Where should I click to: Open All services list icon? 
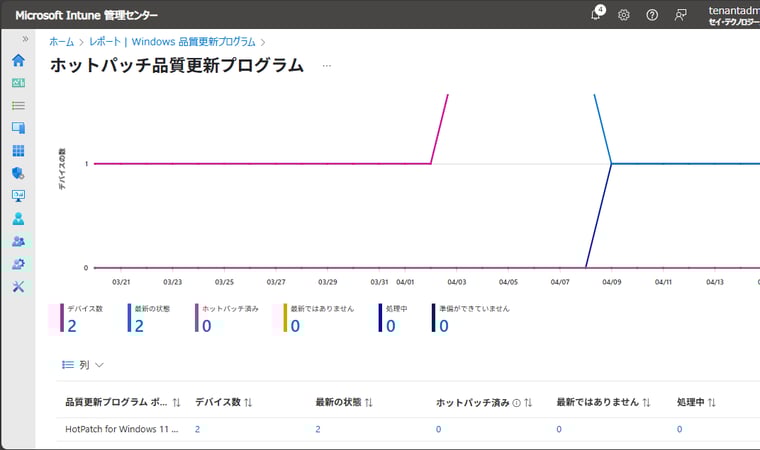pyautogui.click(x=18, y=106)
